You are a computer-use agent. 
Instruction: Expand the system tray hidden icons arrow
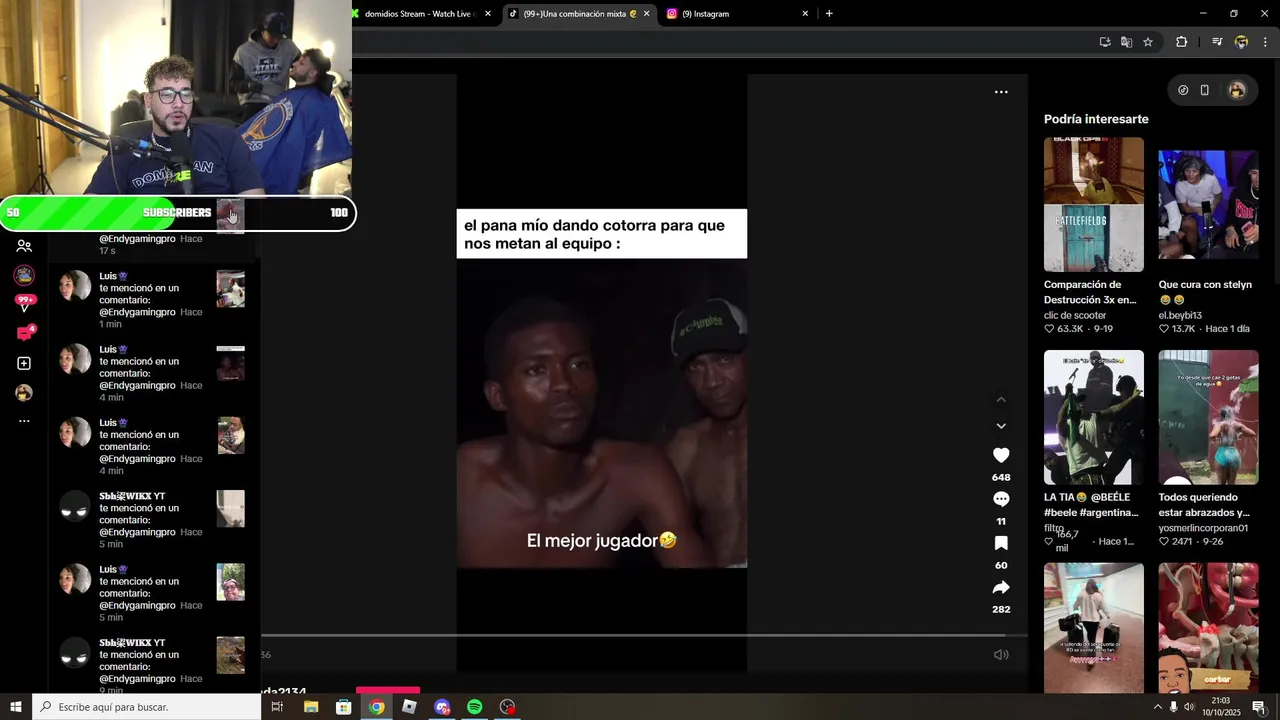pos(1158,707)
